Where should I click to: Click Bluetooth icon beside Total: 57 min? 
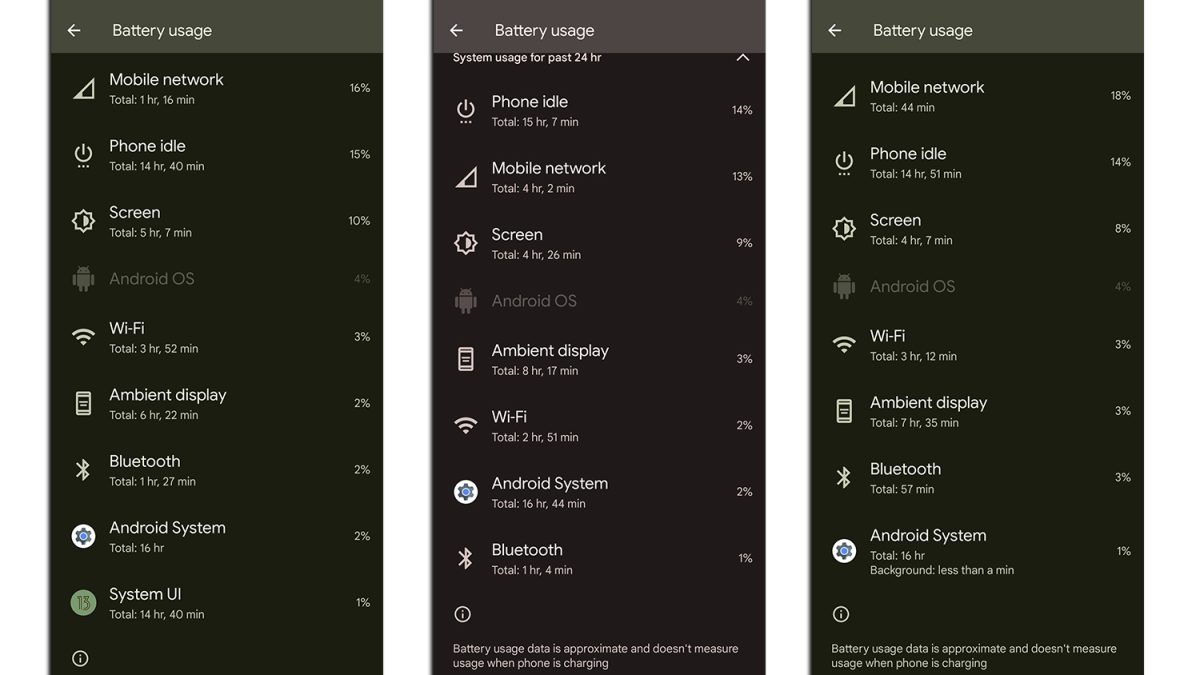tap(844, 478)
